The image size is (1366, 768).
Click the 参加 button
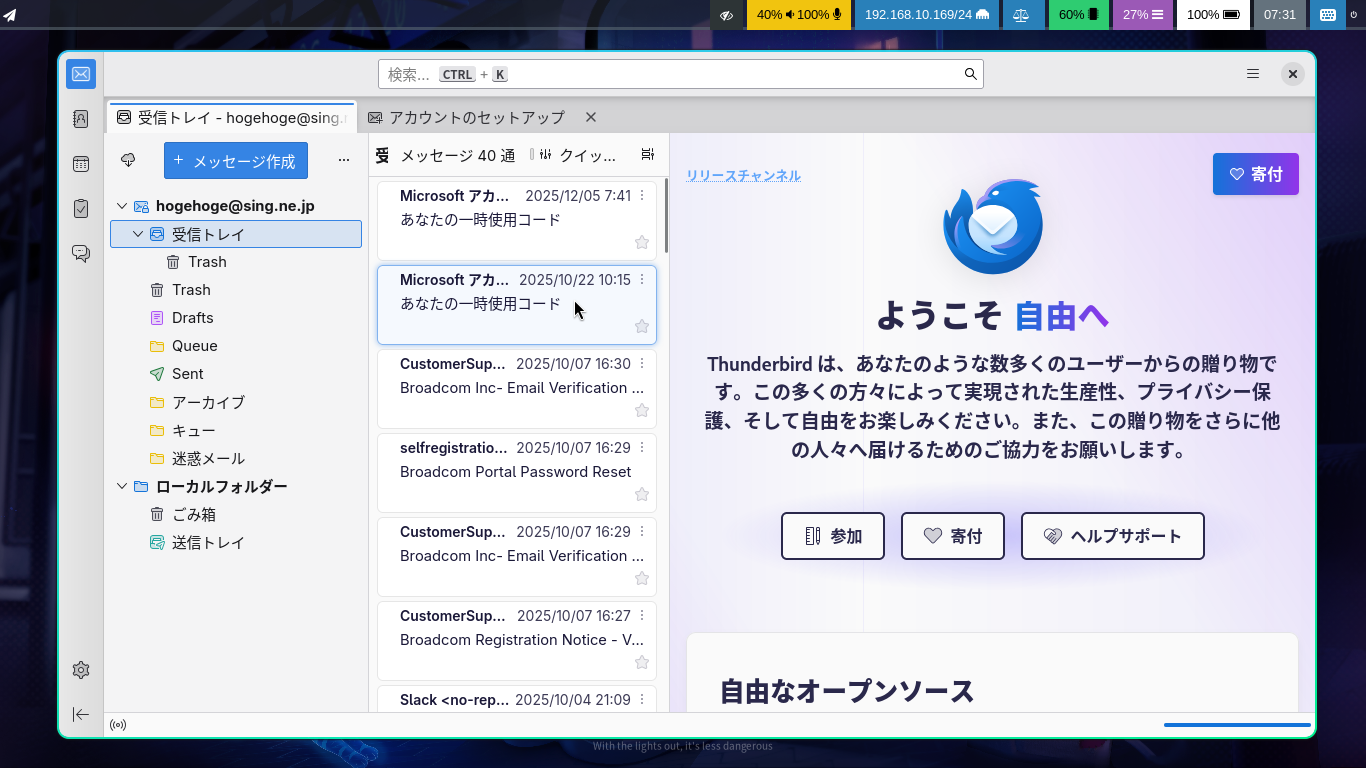pos(833,536)
